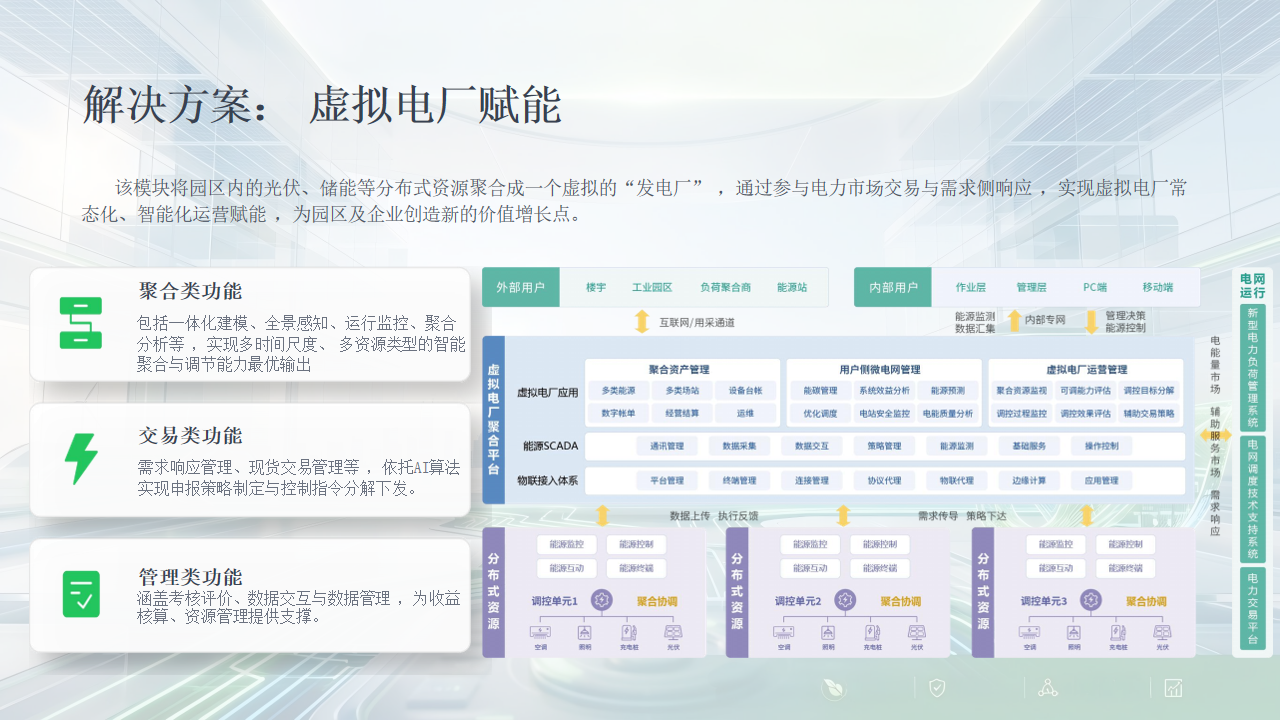Click 边缘计算 in the 物联接入体系 row

(x=1029, y=481)
